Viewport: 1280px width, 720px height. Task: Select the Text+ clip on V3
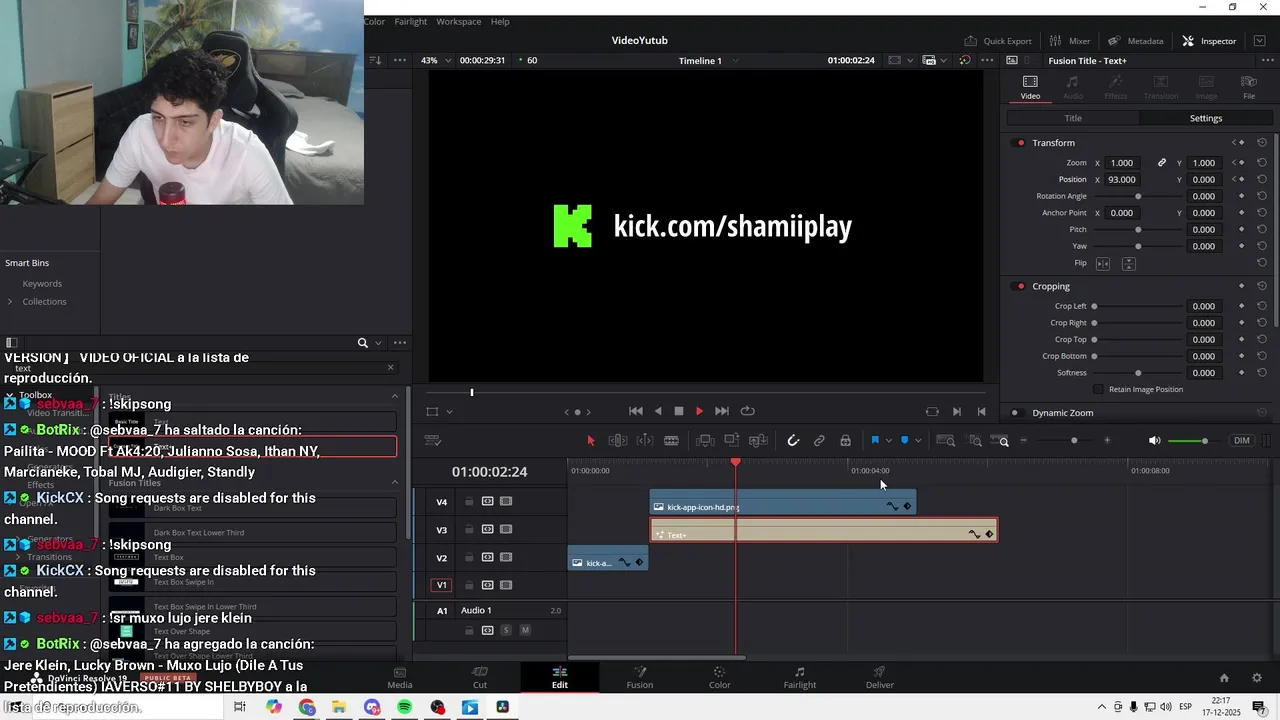tap(824, 530)
